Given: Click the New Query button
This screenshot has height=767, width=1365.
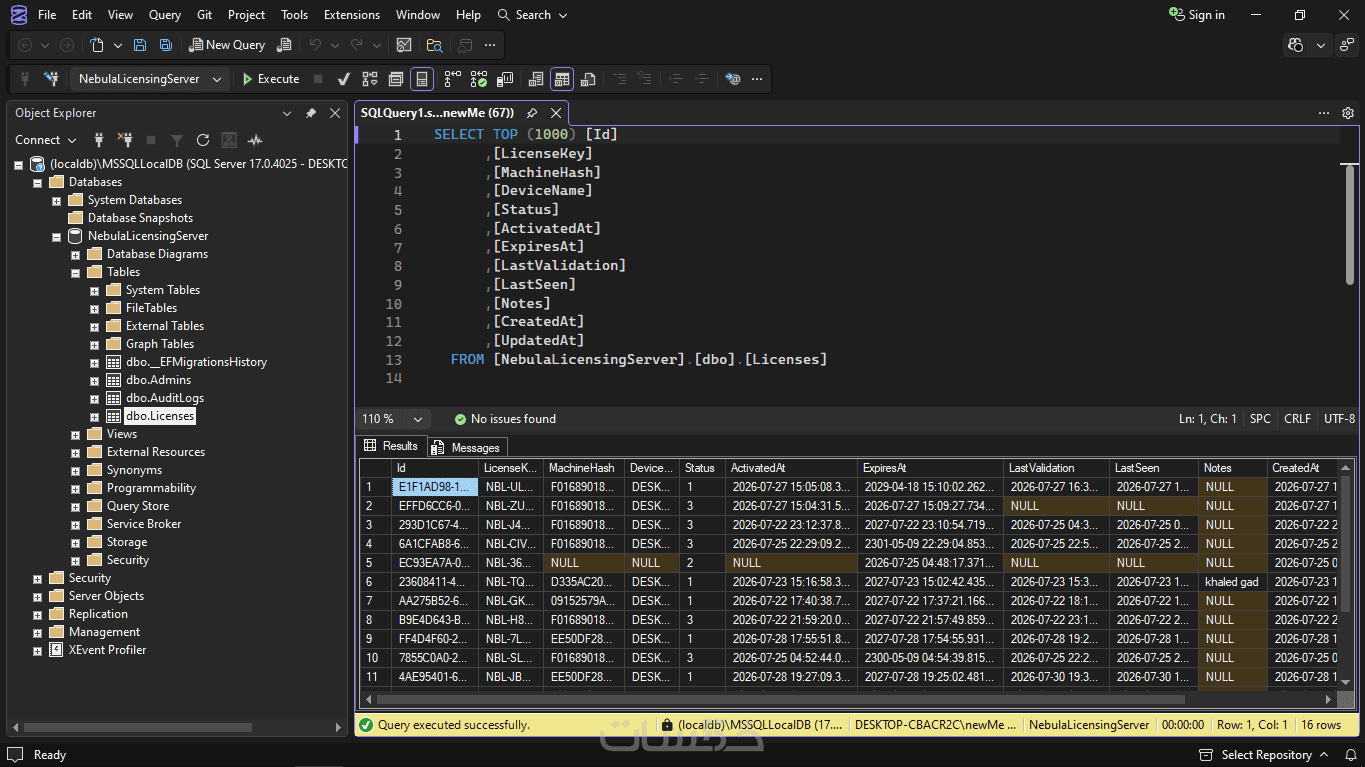Looking at the screenshot, I should click(x=227, y=45).
